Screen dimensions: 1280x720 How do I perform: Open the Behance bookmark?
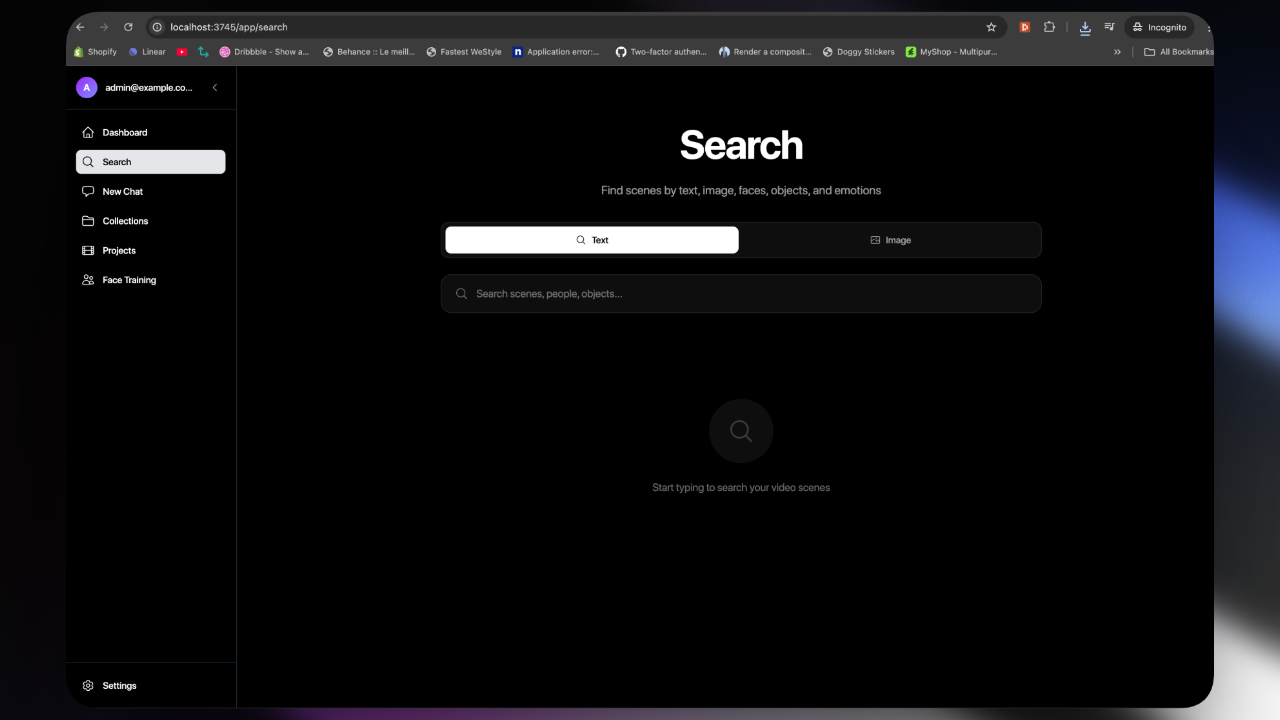pos(369,52)
